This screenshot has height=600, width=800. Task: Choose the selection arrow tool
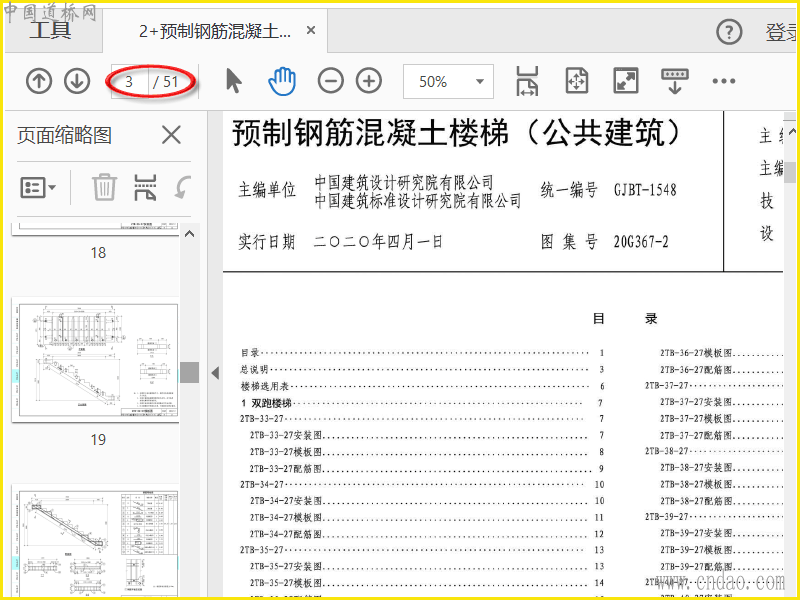(234, 81)
